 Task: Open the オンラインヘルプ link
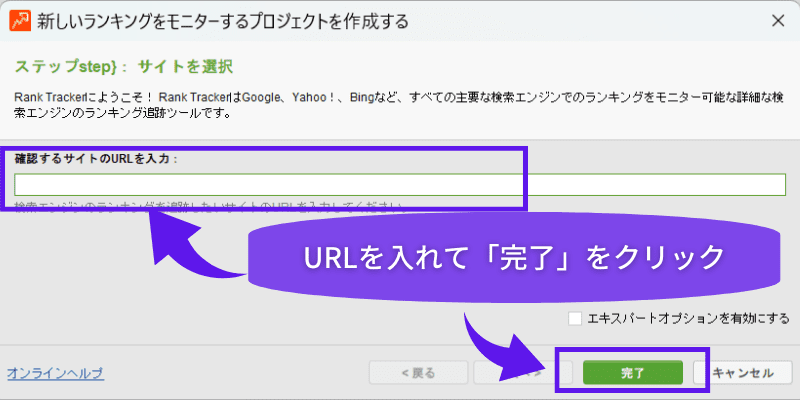[56, 373]
